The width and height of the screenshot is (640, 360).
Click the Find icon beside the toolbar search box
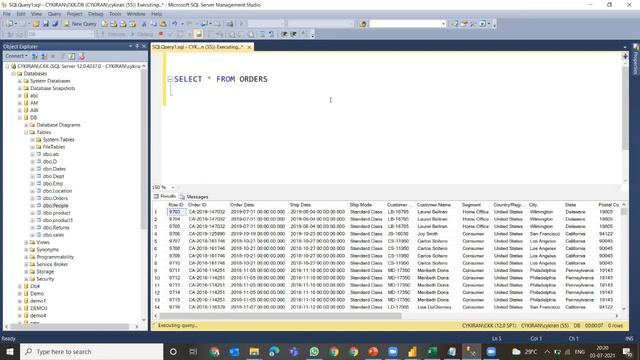[x=362, y=24]
